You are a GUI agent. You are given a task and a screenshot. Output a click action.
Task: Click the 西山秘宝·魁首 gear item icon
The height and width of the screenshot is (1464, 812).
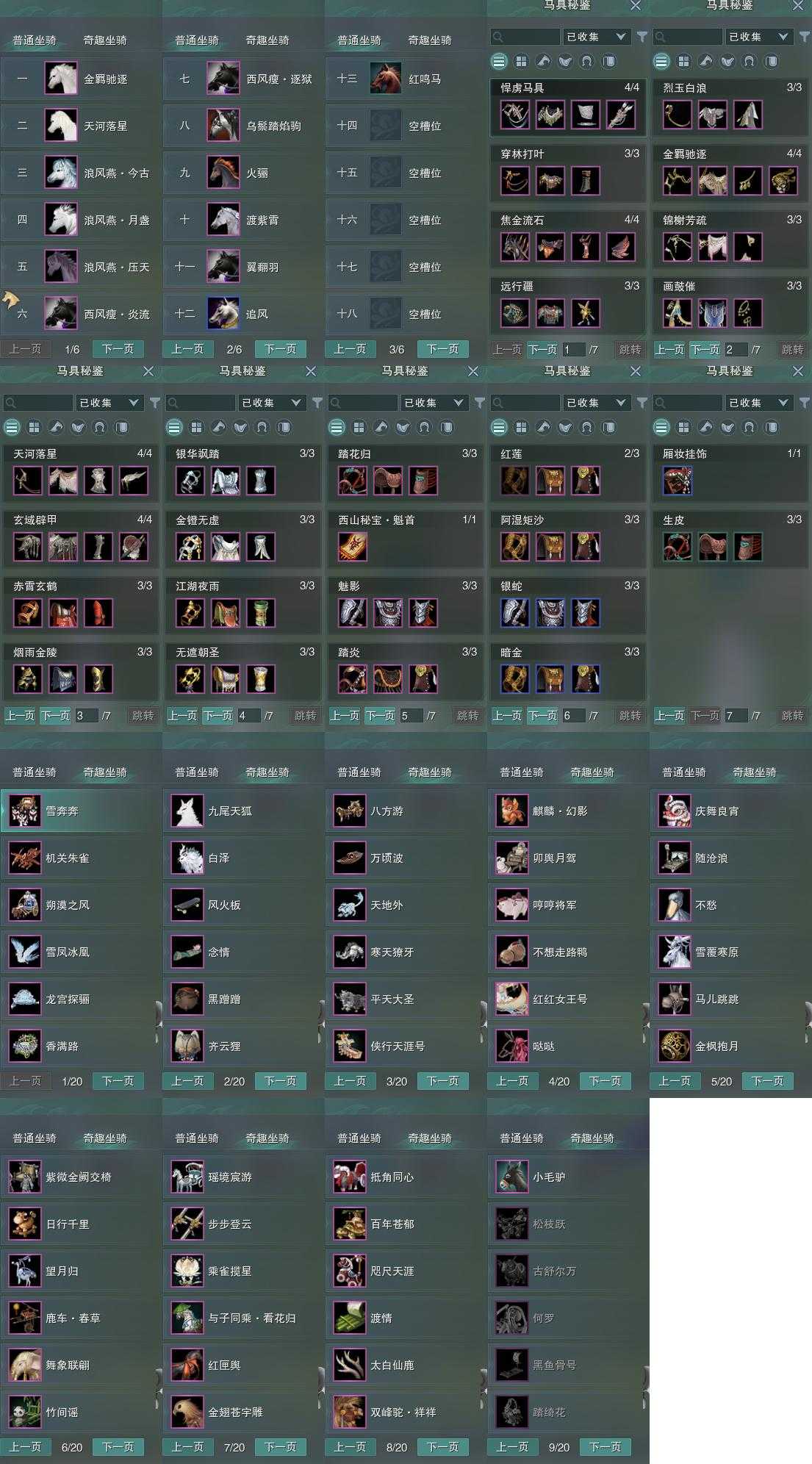[x=353, y=547]
